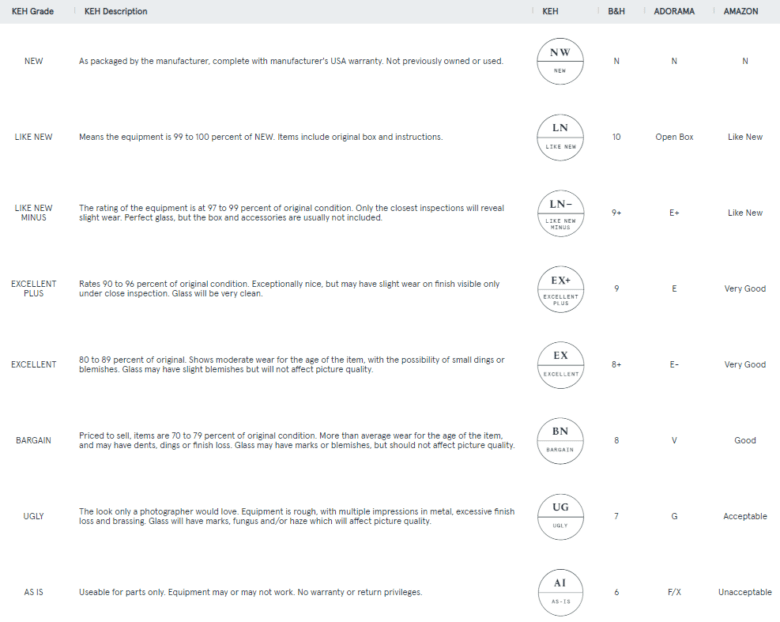The height and width of the screenshot is (622, 780).
Task: Click Adorama value 'Open Box'
Action: pos(674,137)
